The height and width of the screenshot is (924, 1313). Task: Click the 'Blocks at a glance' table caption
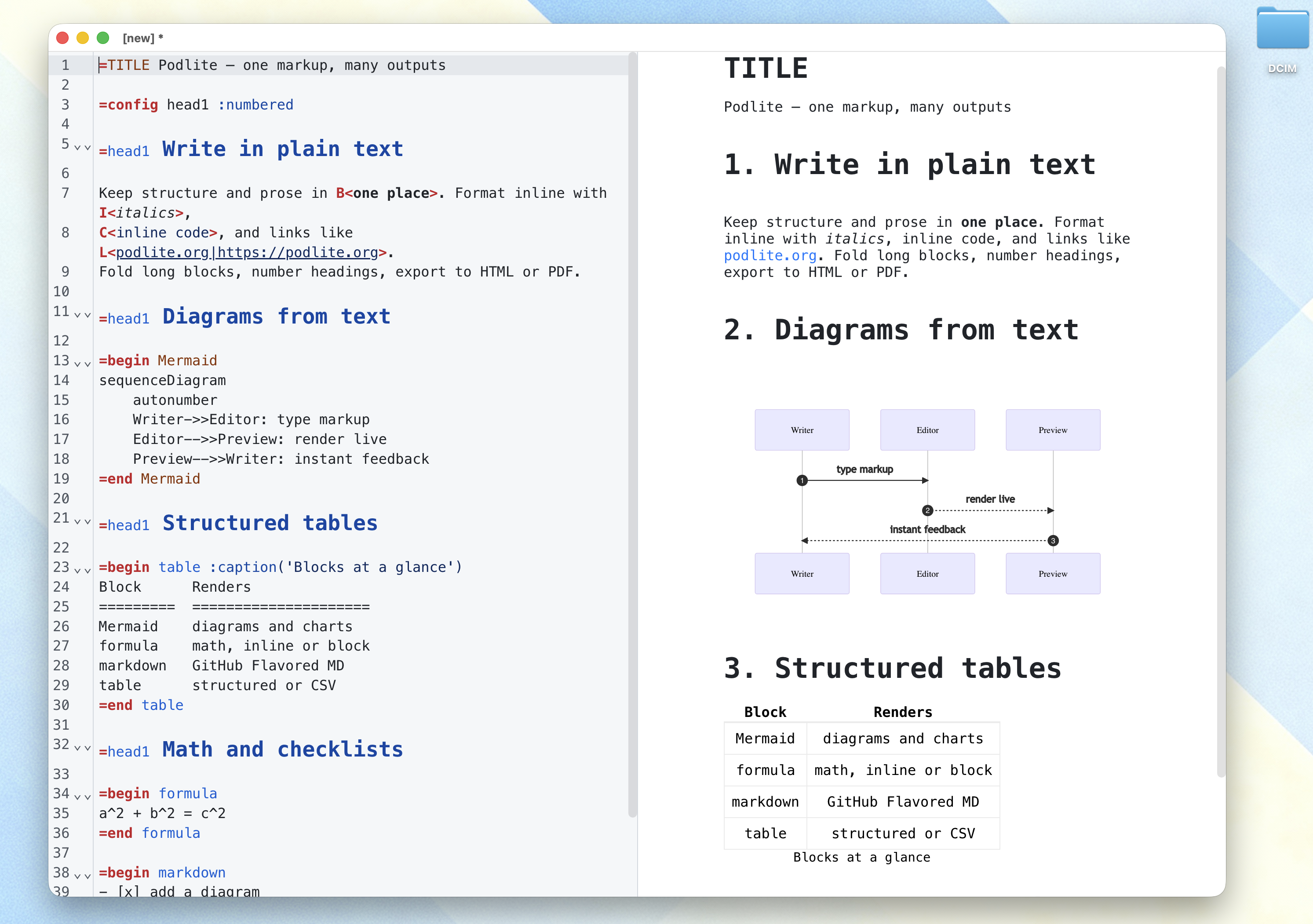862,857
